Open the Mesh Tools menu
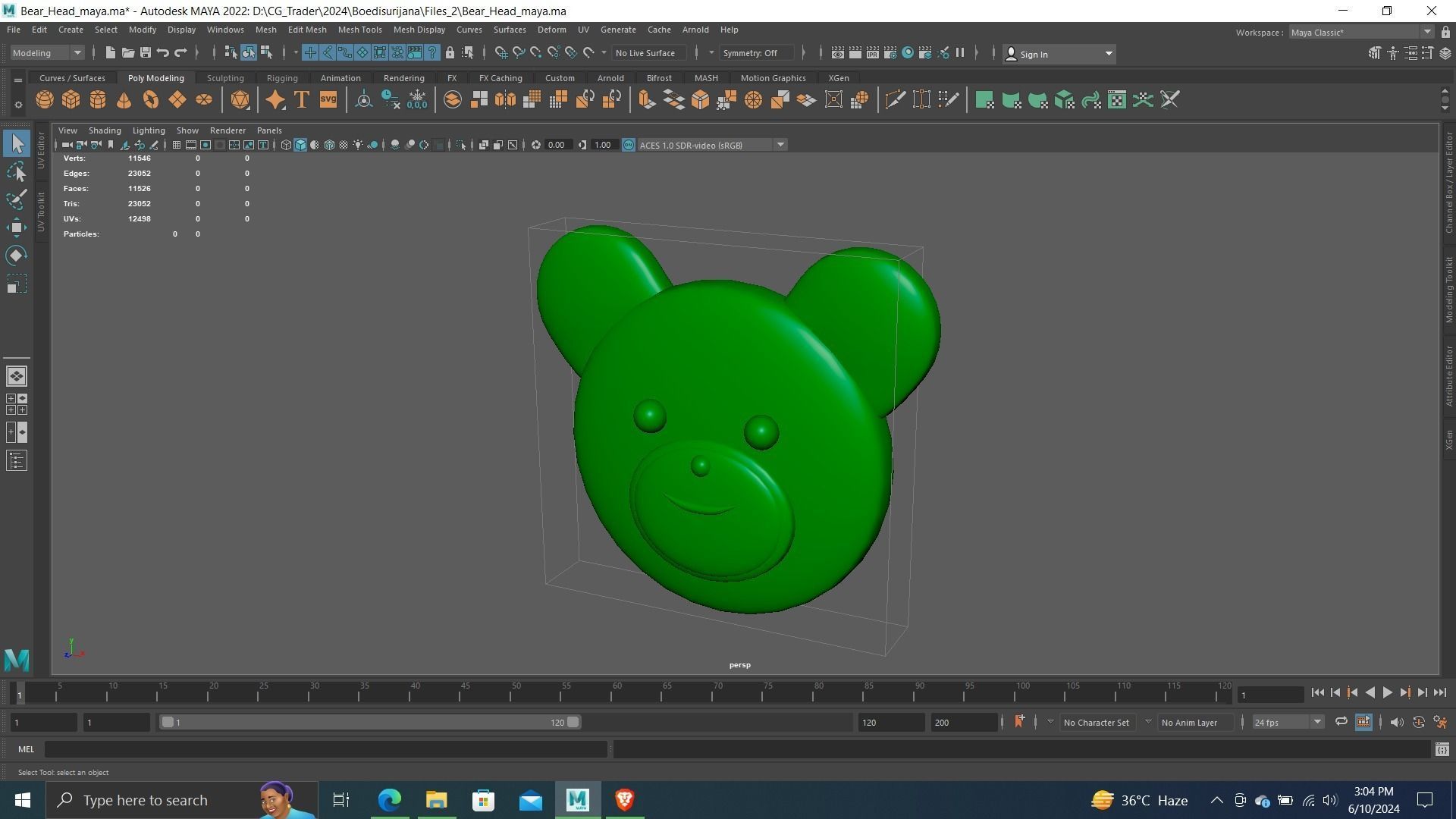1456x819 pixels. pyautogui.click(x=359, y=30)
